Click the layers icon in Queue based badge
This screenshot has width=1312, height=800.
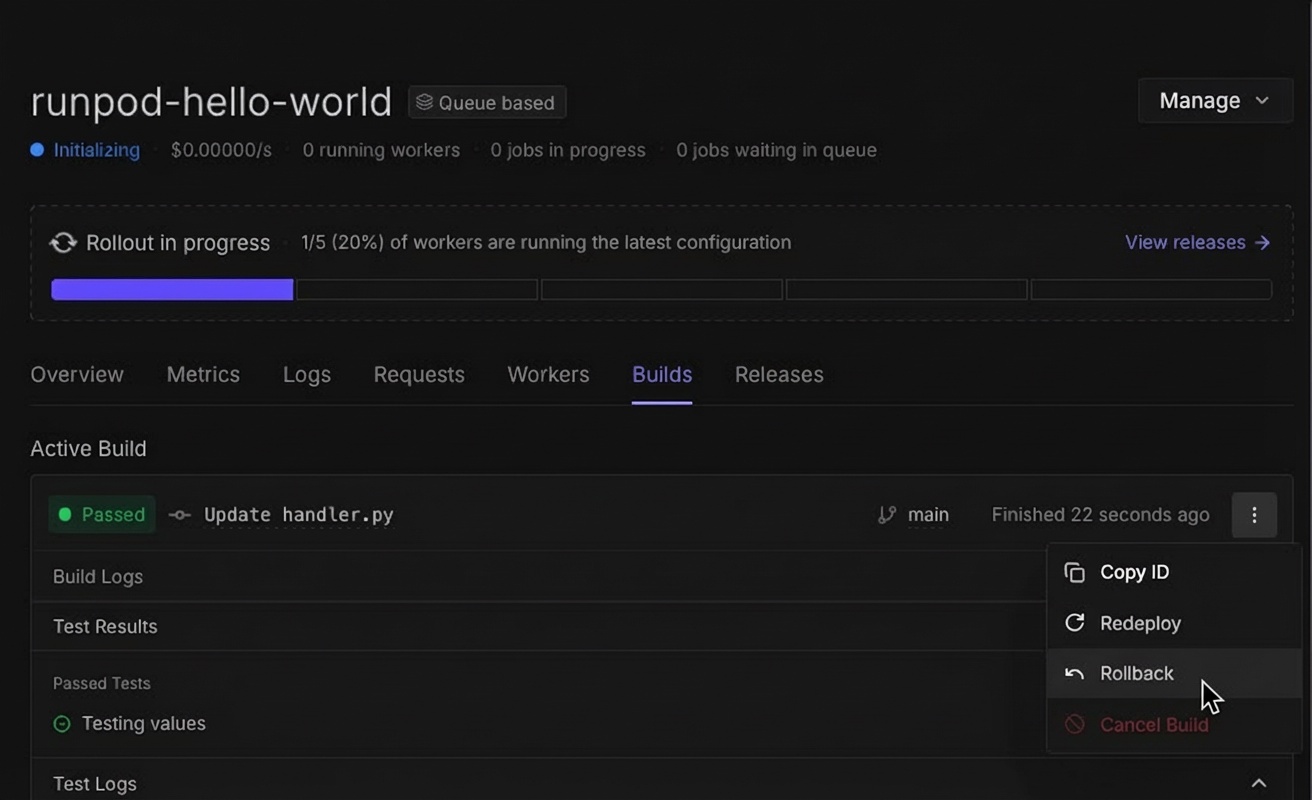tap(425, 102)
